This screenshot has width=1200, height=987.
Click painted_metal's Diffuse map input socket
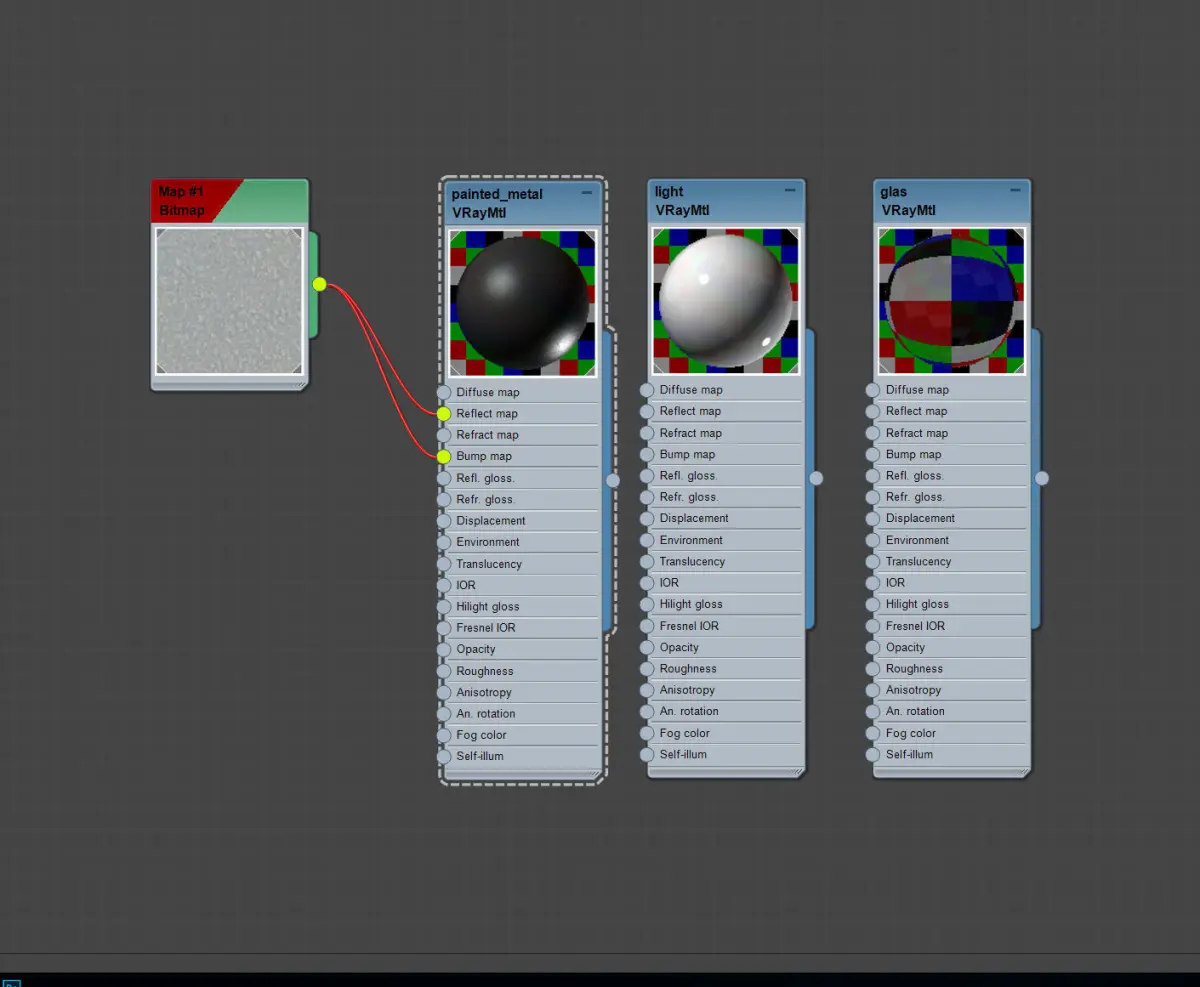pos(444,392)
